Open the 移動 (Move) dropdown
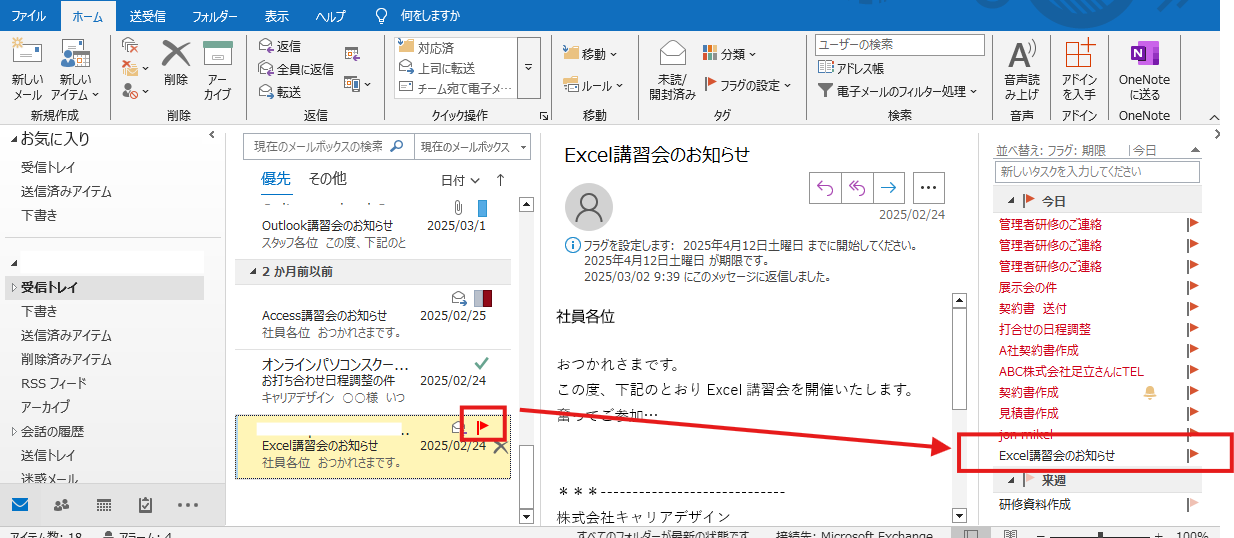 590,53
